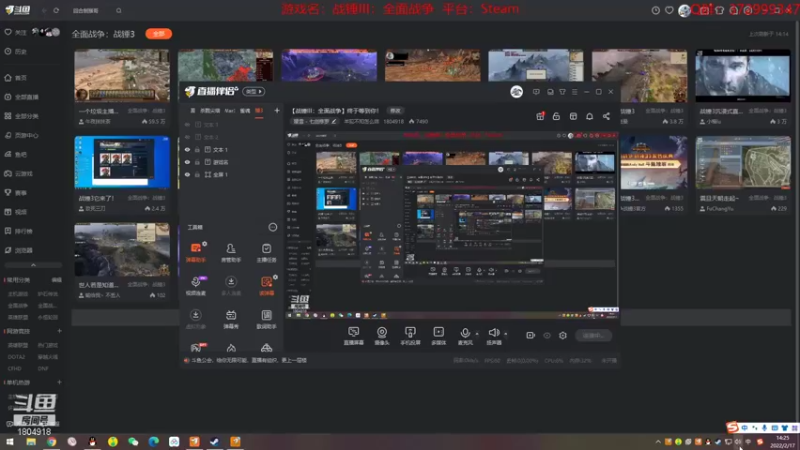Collapse the Douyu sidebar menu chevron

33,265
